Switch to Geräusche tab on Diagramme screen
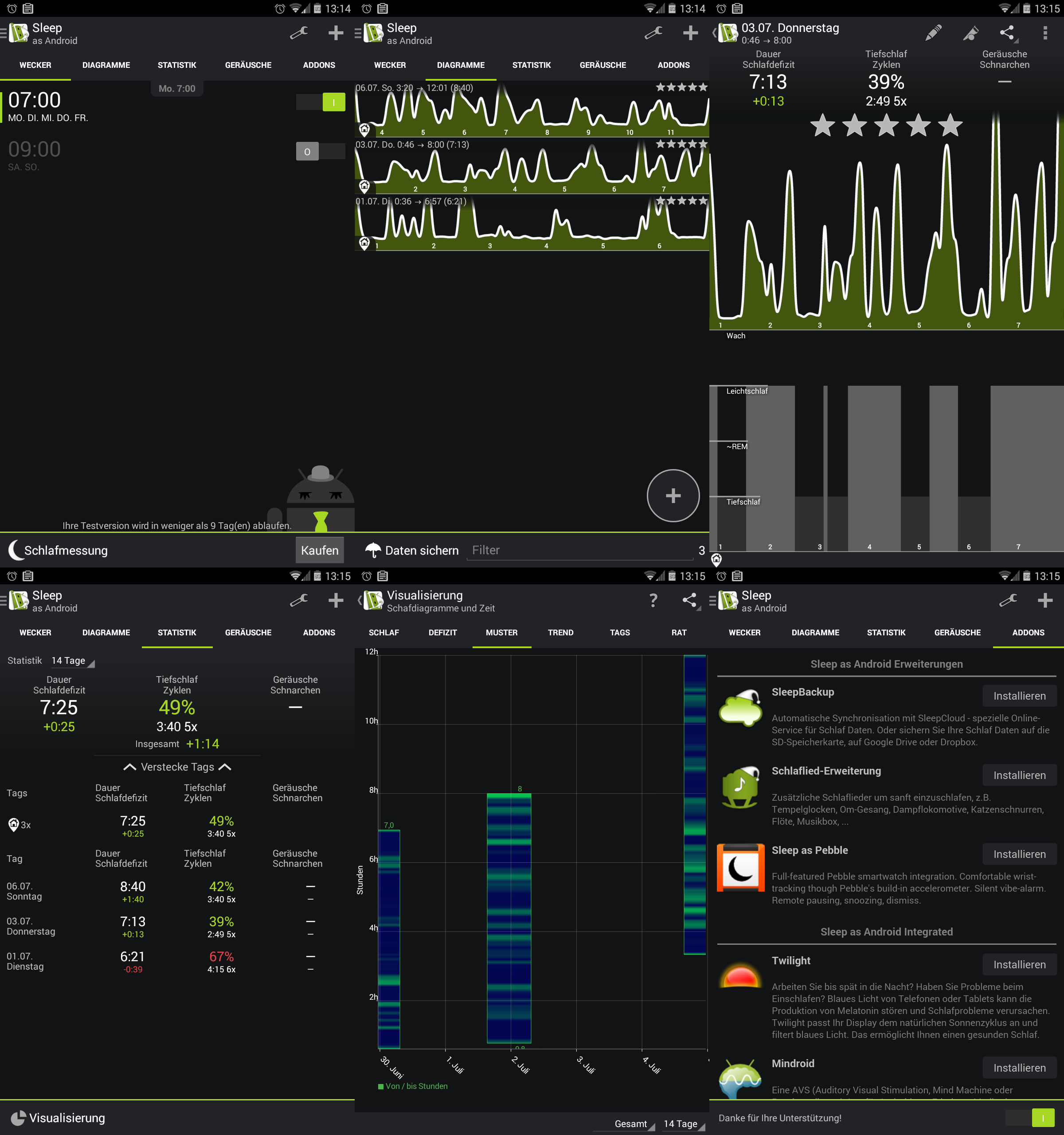 coord(603,65)
